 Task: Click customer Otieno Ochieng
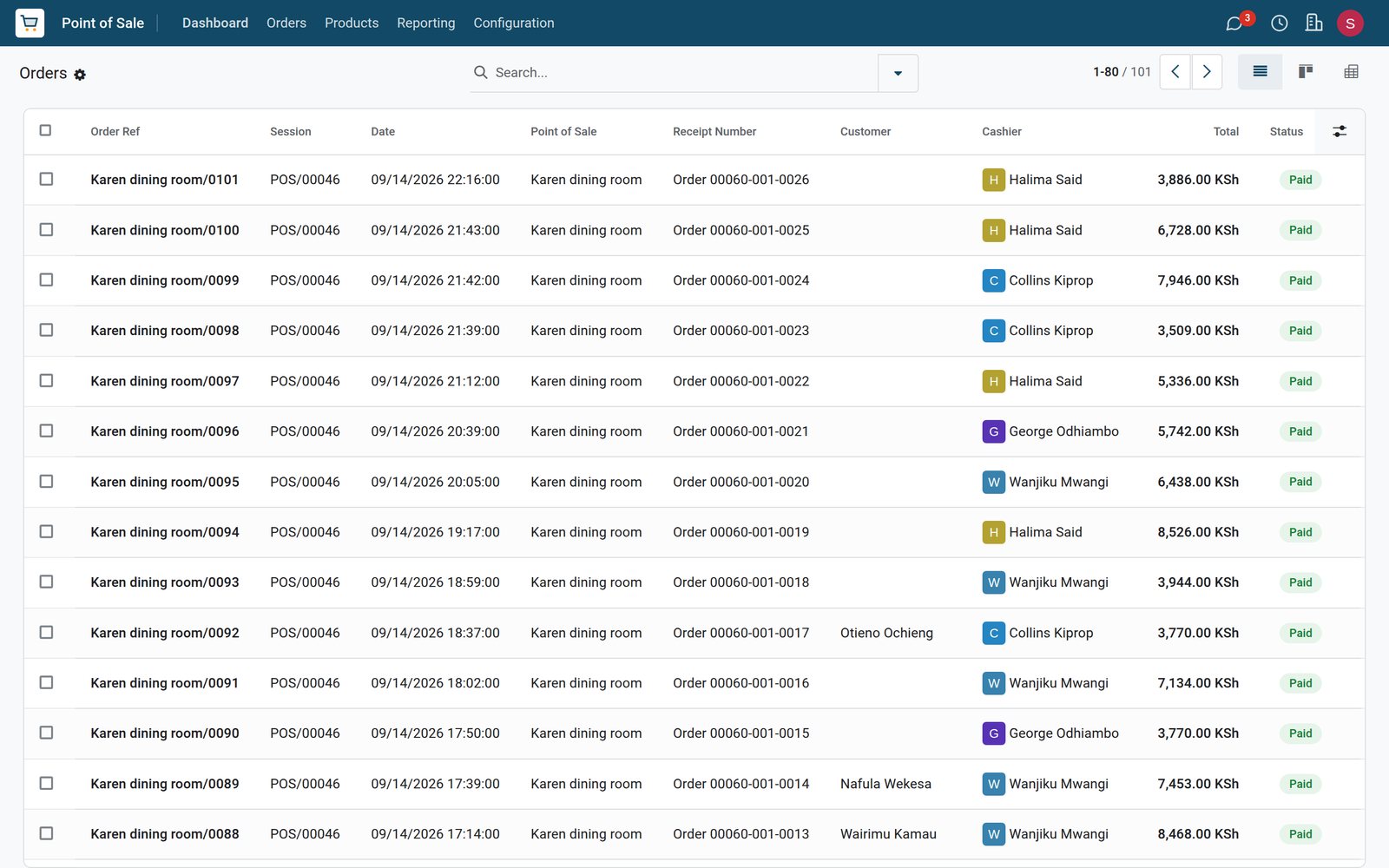click(x=886, y=633)
